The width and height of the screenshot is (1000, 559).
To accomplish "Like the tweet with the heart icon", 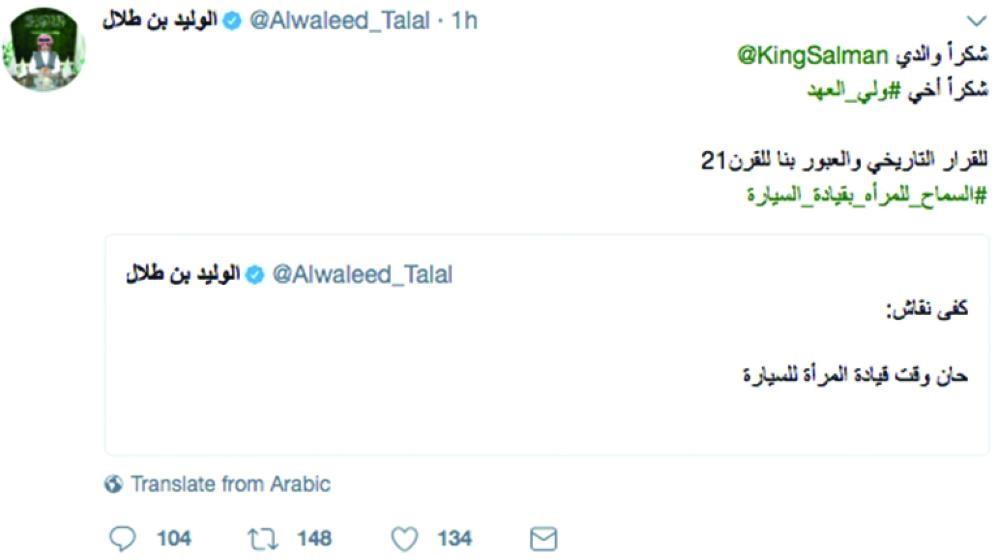I will pos(403,539).
